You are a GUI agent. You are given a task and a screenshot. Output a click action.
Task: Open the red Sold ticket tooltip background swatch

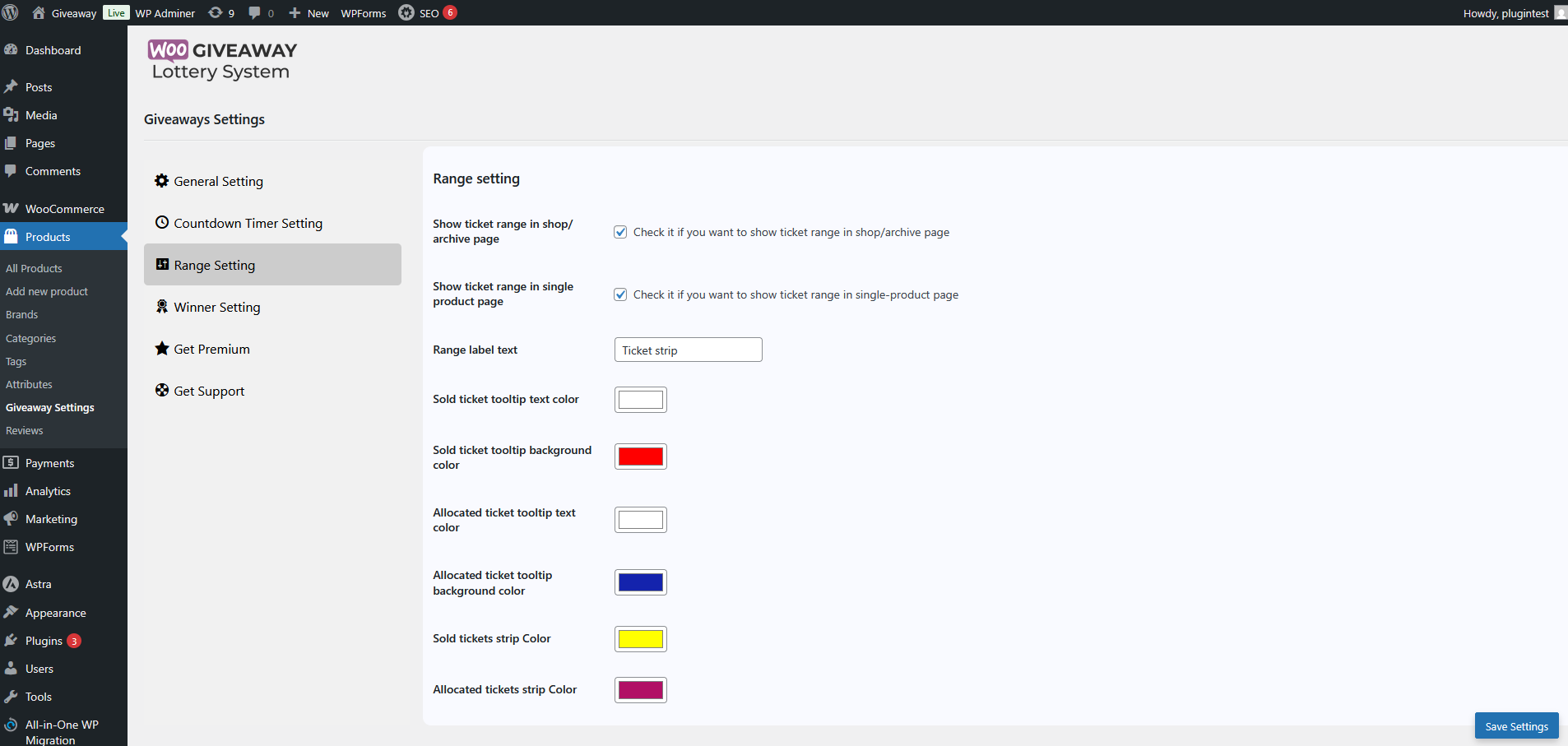pos(641,456)
